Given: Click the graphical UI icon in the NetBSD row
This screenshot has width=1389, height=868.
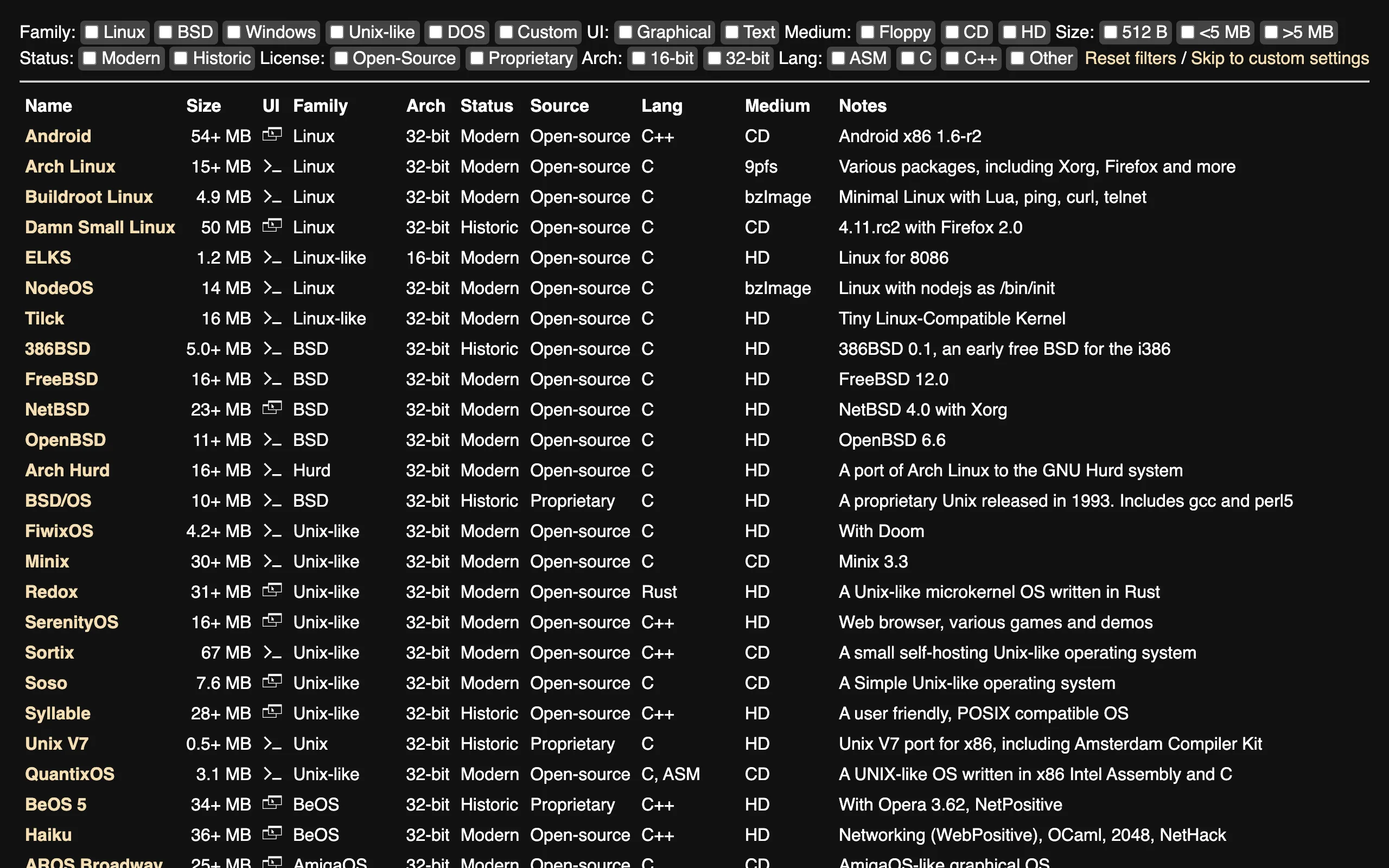Looking at the screenshot, I should click(272, 408).
